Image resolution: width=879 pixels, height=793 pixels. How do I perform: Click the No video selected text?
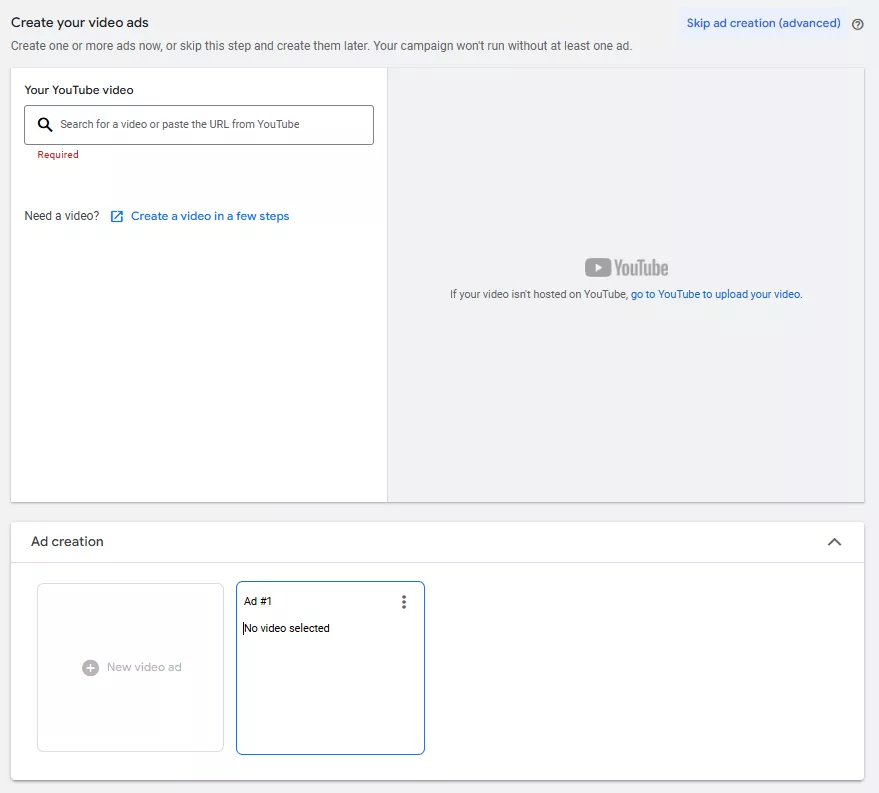(287, 628)
